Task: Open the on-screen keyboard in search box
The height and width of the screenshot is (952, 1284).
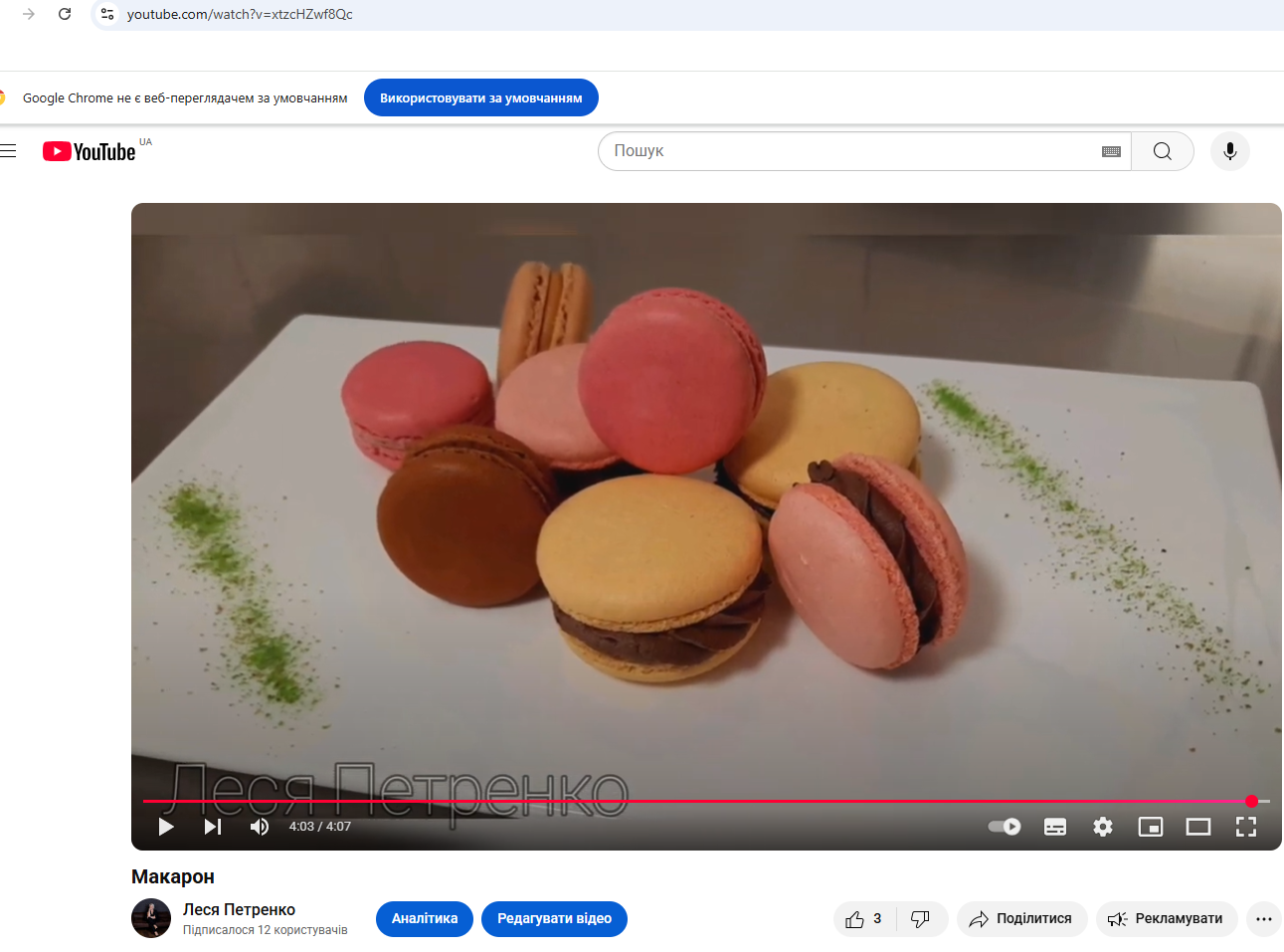Action: (1111, 151)
